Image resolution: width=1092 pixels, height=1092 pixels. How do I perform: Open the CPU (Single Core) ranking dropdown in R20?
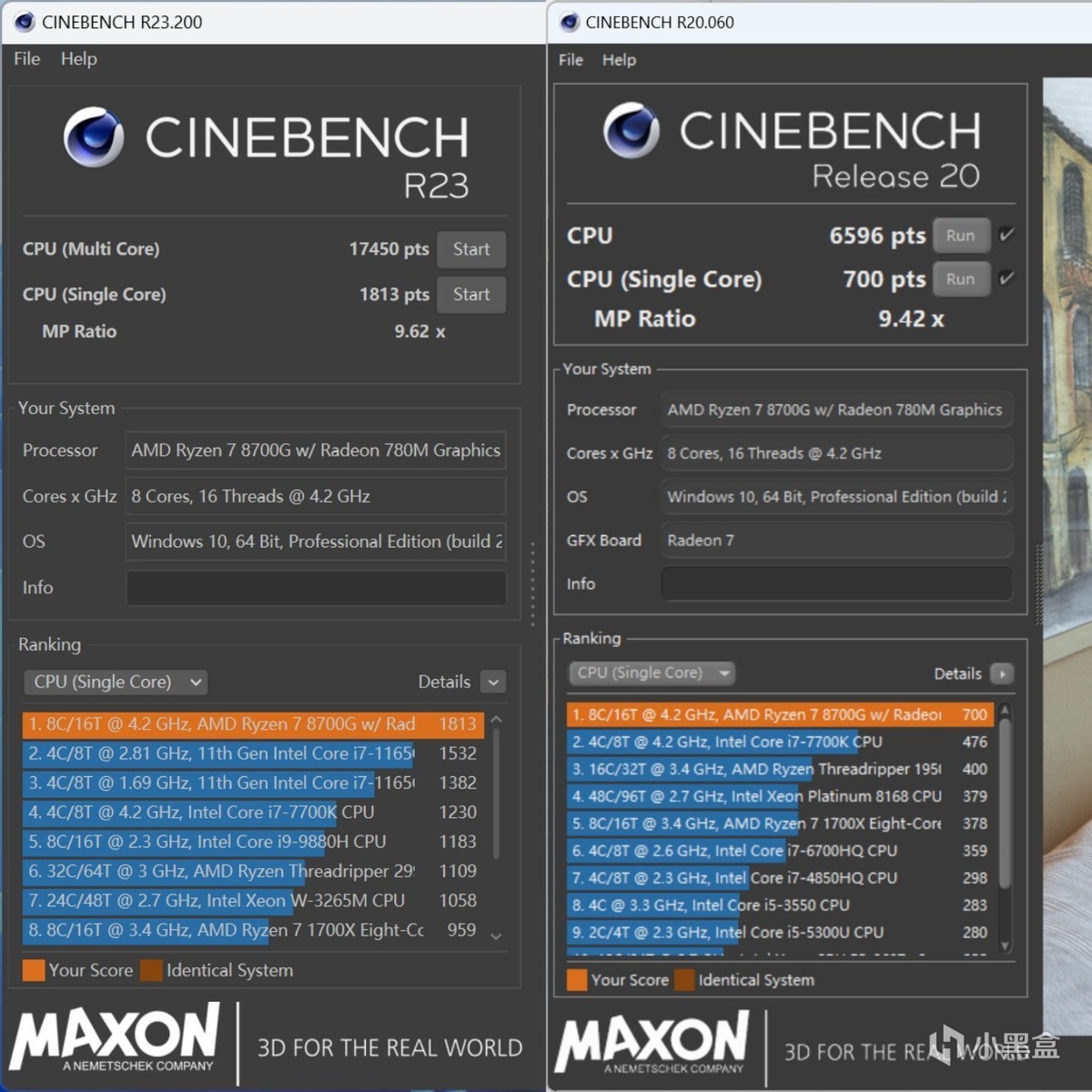tap(652, 672)
